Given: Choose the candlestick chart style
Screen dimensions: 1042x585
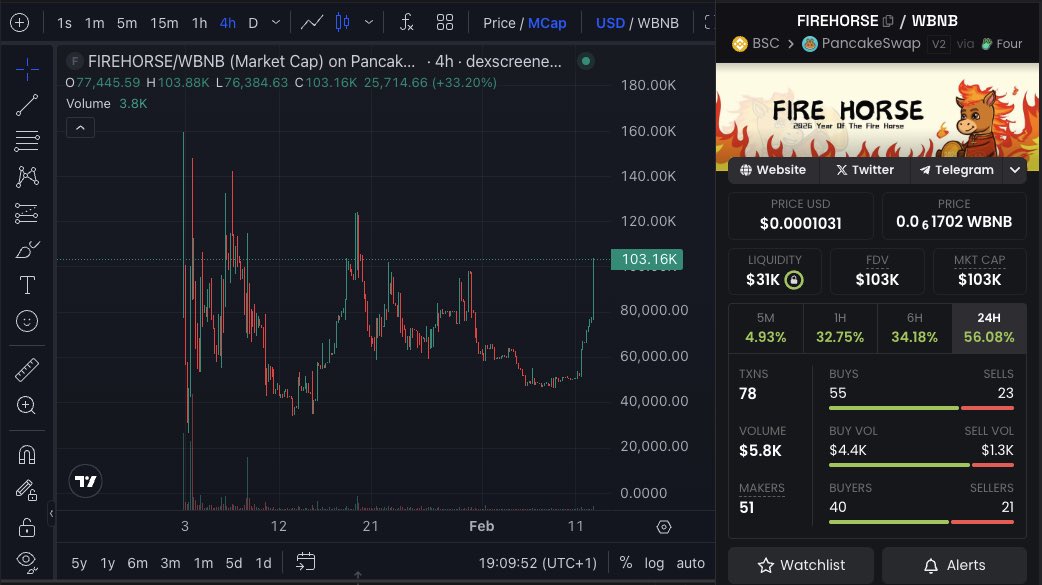Looking at the screenshot, I should tap(343, 23).
